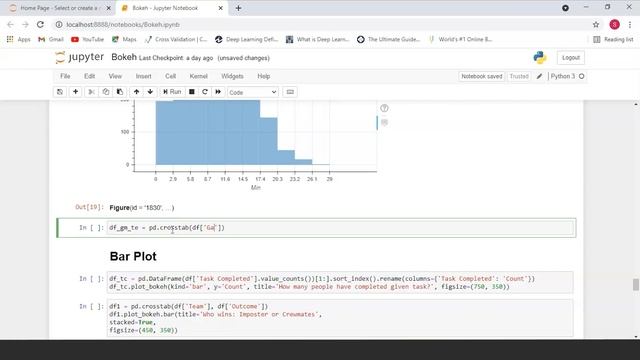
Task: Interrupt the kernel with stop icon
Action: 191,92
